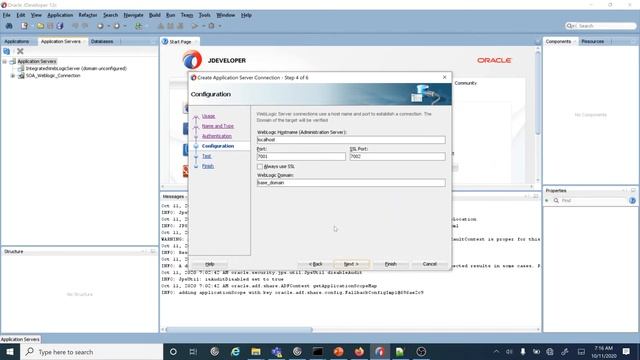Open Firefox from taskbar
Image resolution: width=640 pixels, height=360 pixels.
[x=359, y=351]
